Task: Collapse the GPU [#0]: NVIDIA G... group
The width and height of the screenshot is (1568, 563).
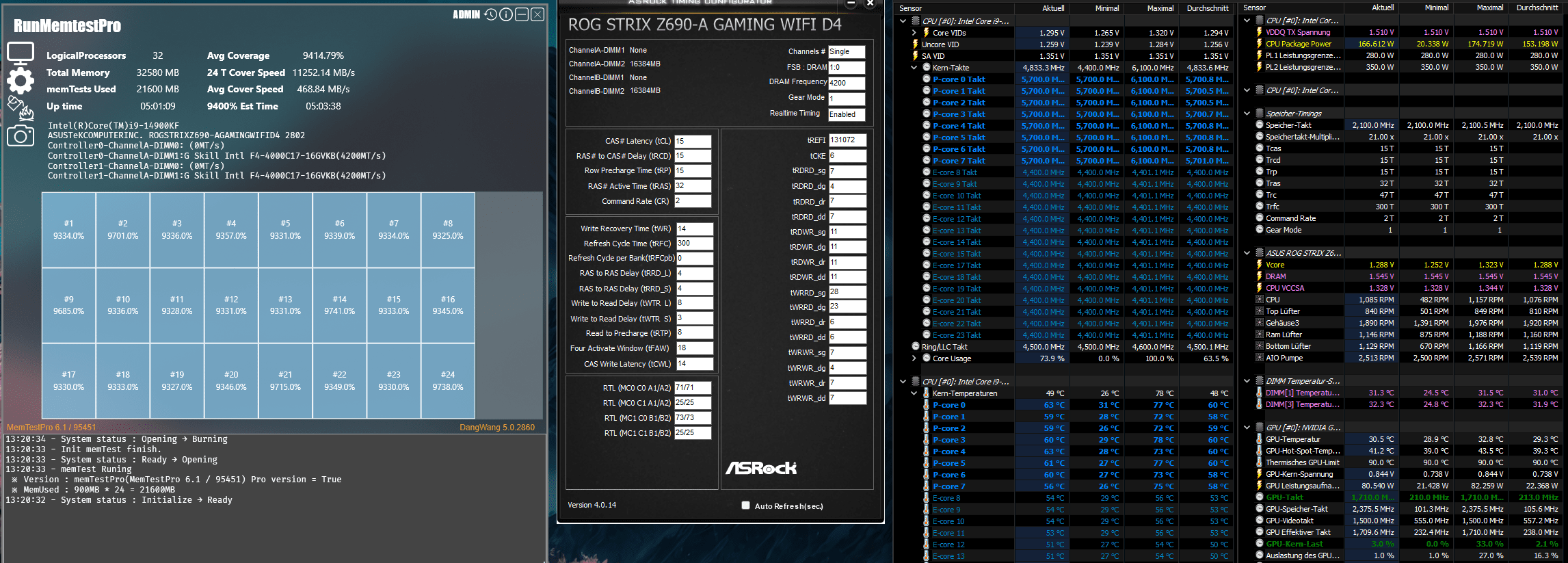Action: pos(1247,428)
